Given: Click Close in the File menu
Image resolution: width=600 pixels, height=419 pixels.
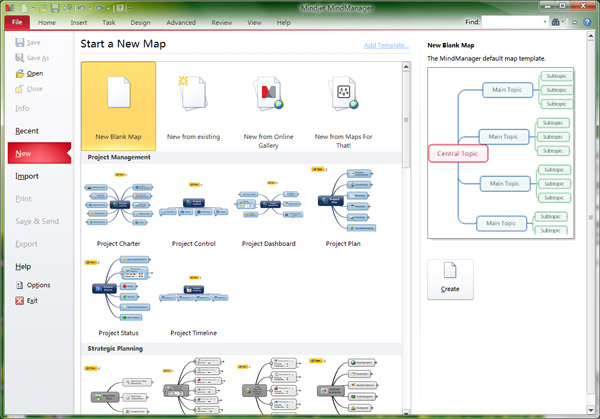Looking at the screenshot, I should [29, 89].
